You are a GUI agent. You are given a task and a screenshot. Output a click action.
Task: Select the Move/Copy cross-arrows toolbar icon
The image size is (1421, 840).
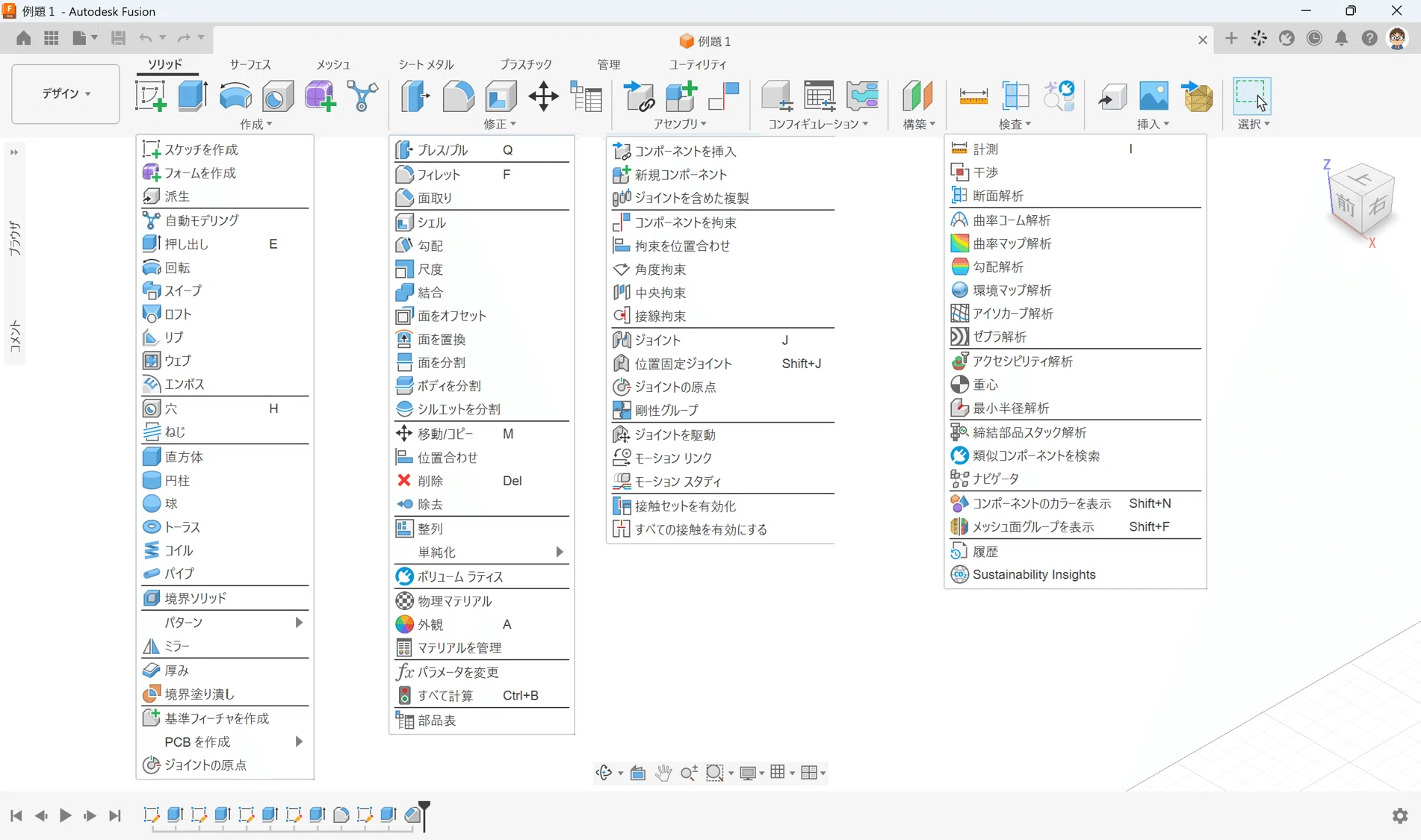[x=543, y=96]
